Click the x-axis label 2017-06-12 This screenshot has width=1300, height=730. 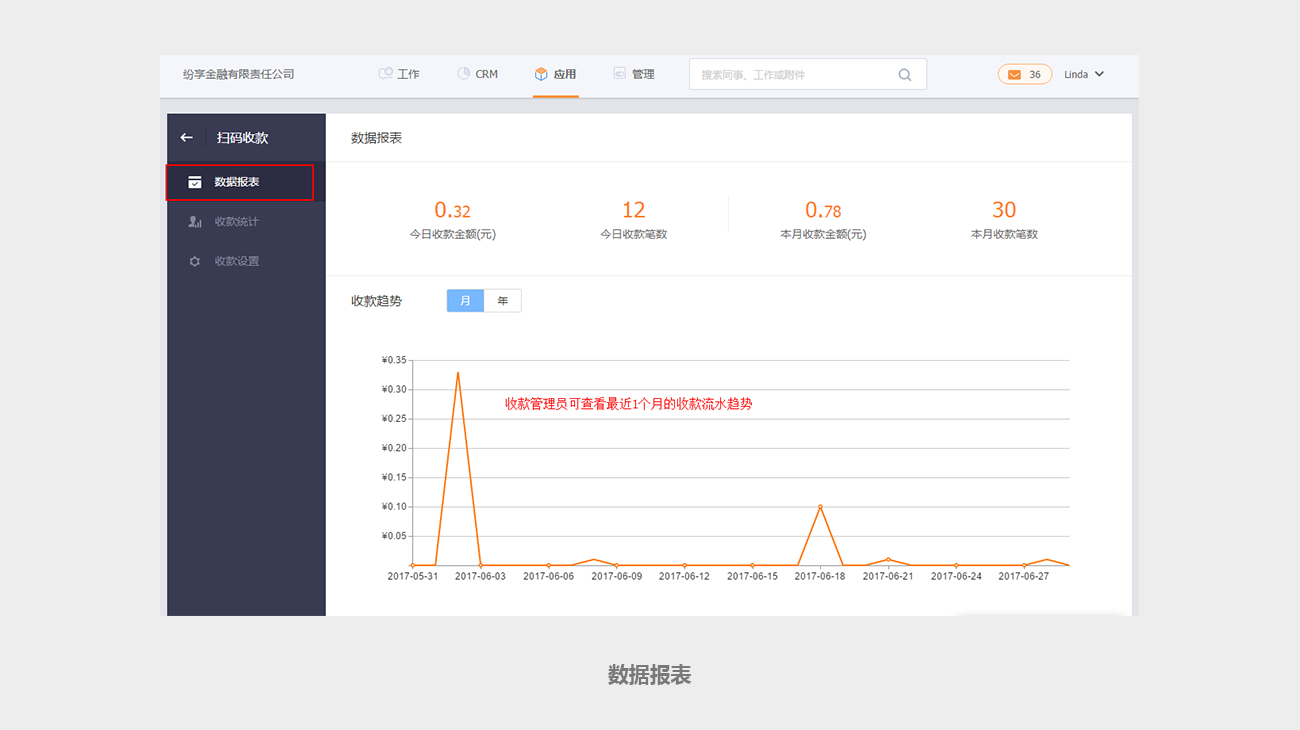[684, 577]
